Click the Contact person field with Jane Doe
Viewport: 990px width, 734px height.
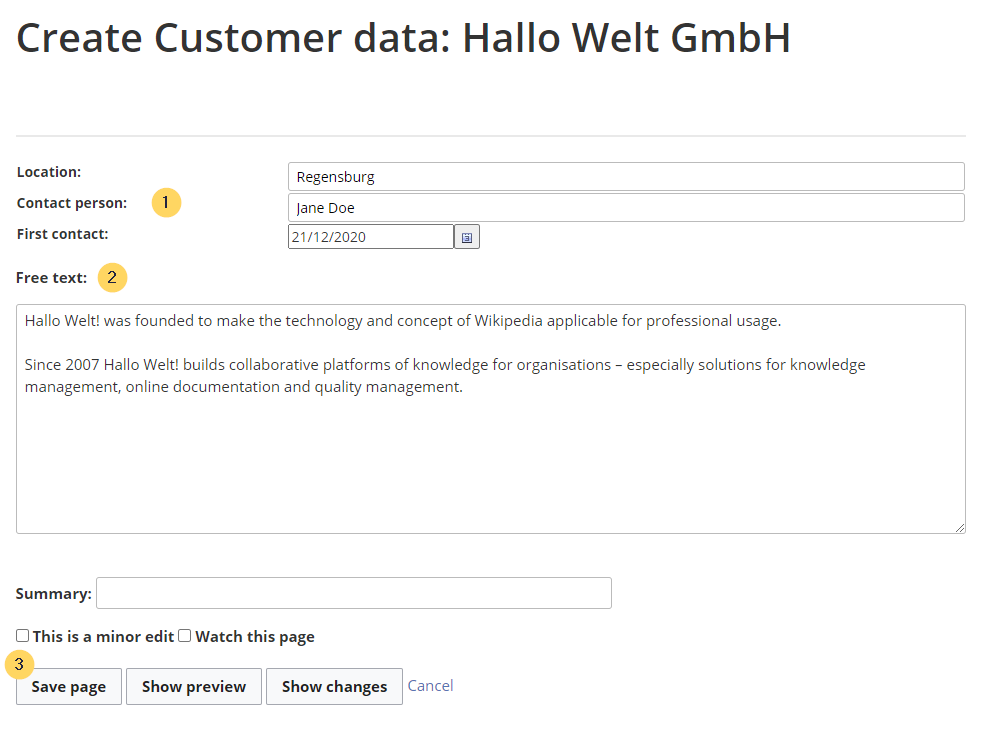(626, 208)
